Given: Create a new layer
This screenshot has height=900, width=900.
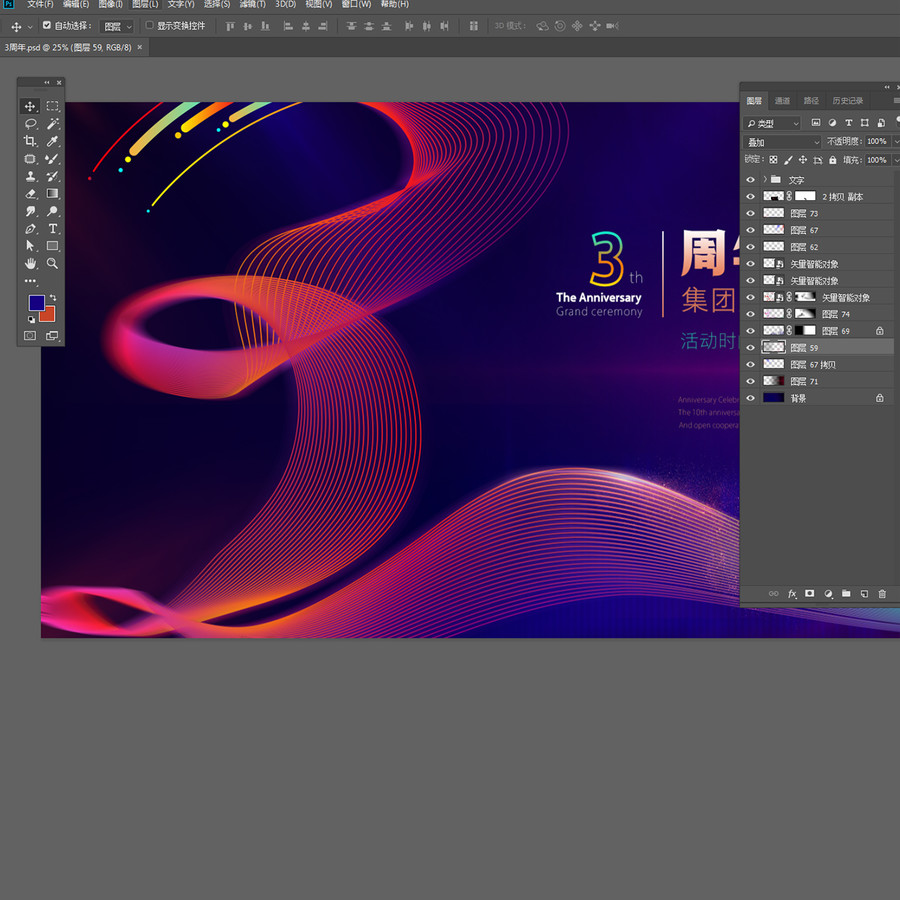Looking at the screenshot, I should 864,594.
